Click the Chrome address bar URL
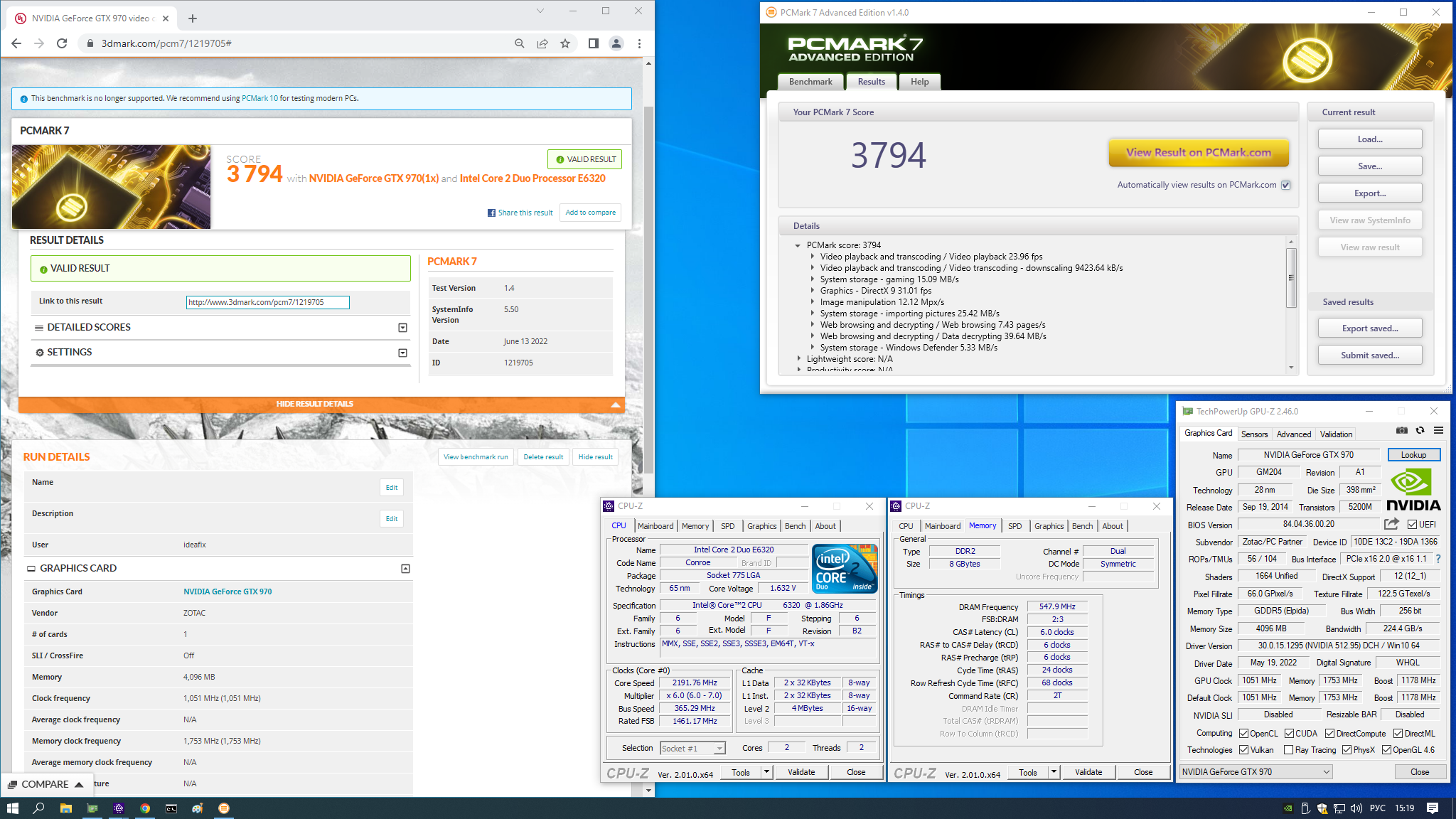 tap(166, 43)
